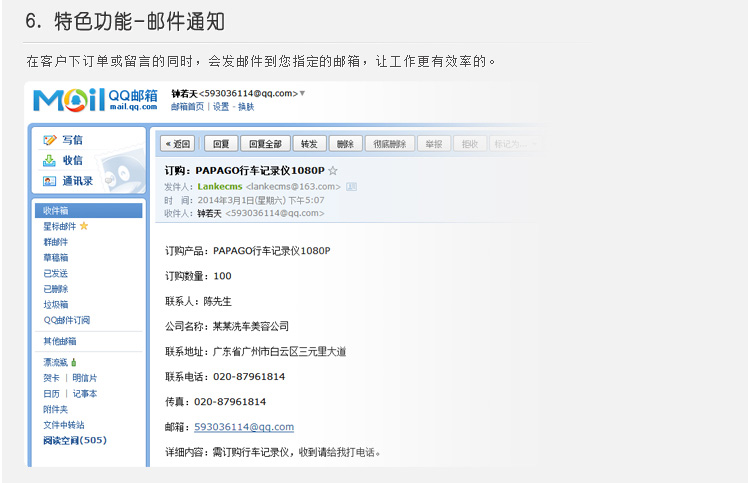This screenshot has height=483, width=750.
Task: Open the 贺卡 greeting cards link
Action: [52, 378]
